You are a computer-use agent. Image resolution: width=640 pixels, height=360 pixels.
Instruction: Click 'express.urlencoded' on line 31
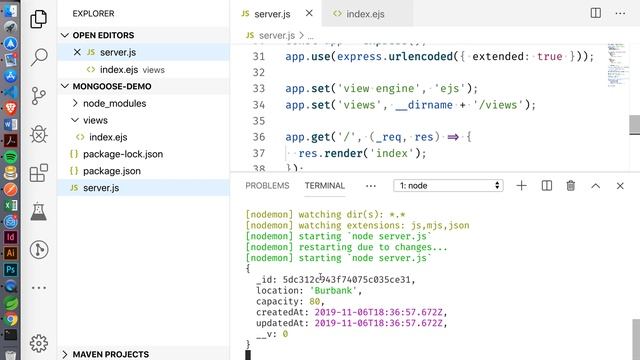395,56
